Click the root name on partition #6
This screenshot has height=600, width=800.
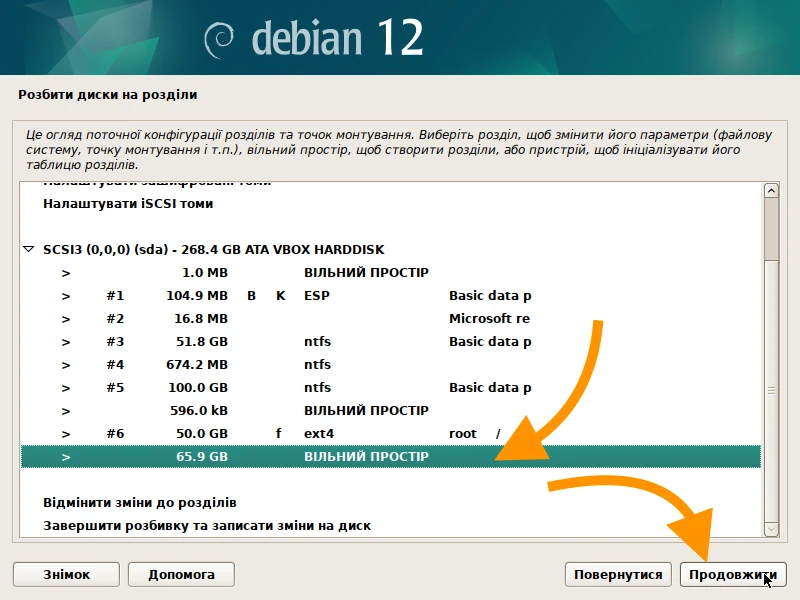point(463,434)
